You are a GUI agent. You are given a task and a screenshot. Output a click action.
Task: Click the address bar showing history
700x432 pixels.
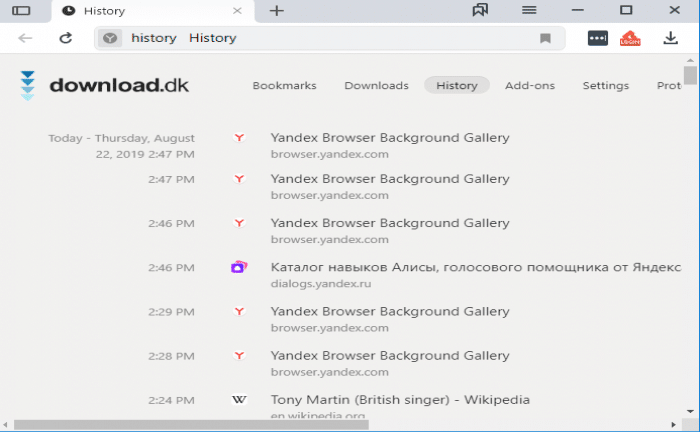(329, 38)
